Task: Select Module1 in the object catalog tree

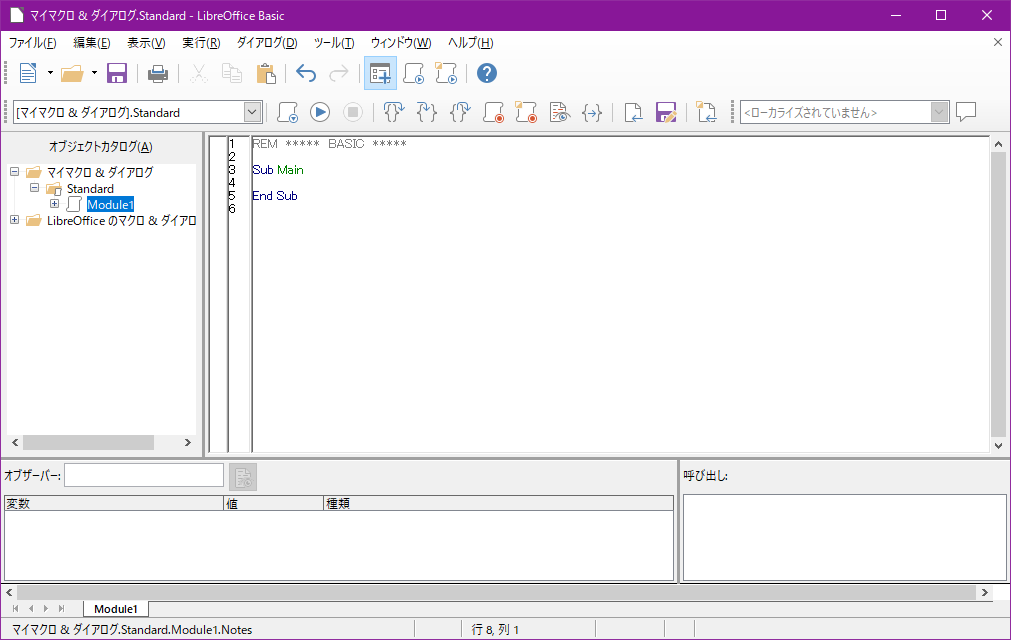Action: pos(110,205)
